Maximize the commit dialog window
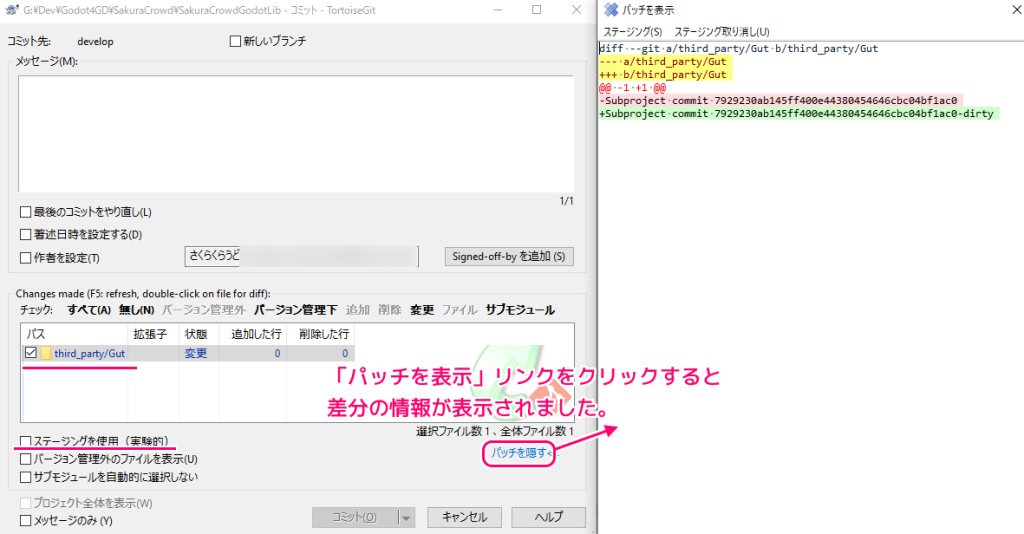 coord(537,9)
